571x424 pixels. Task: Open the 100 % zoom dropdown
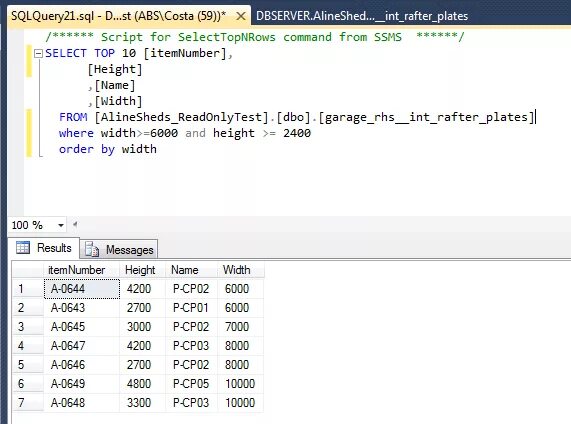coord(61,225)
